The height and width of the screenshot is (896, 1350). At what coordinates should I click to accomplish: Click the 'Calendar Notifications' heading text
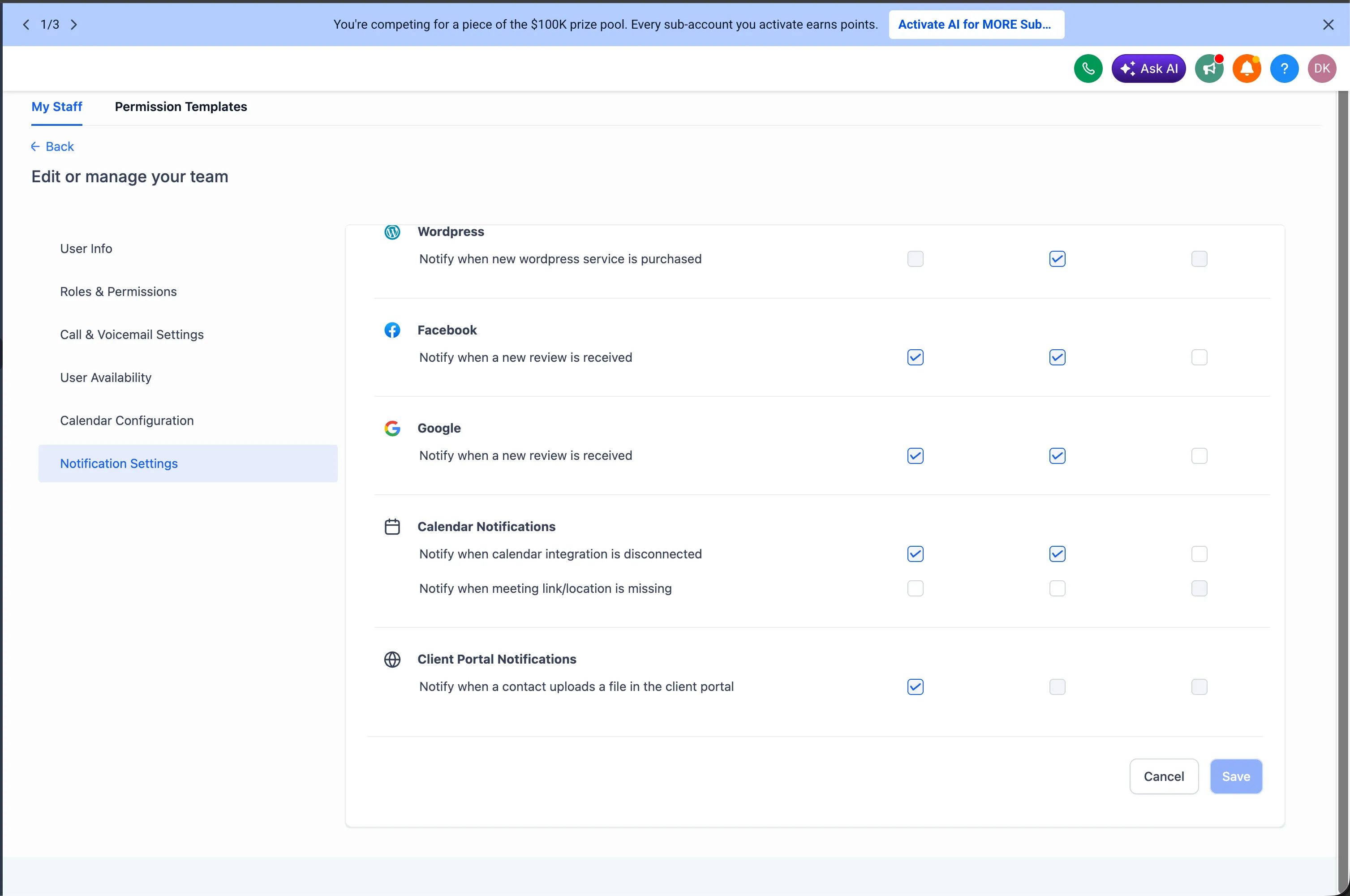coord(486,527)
